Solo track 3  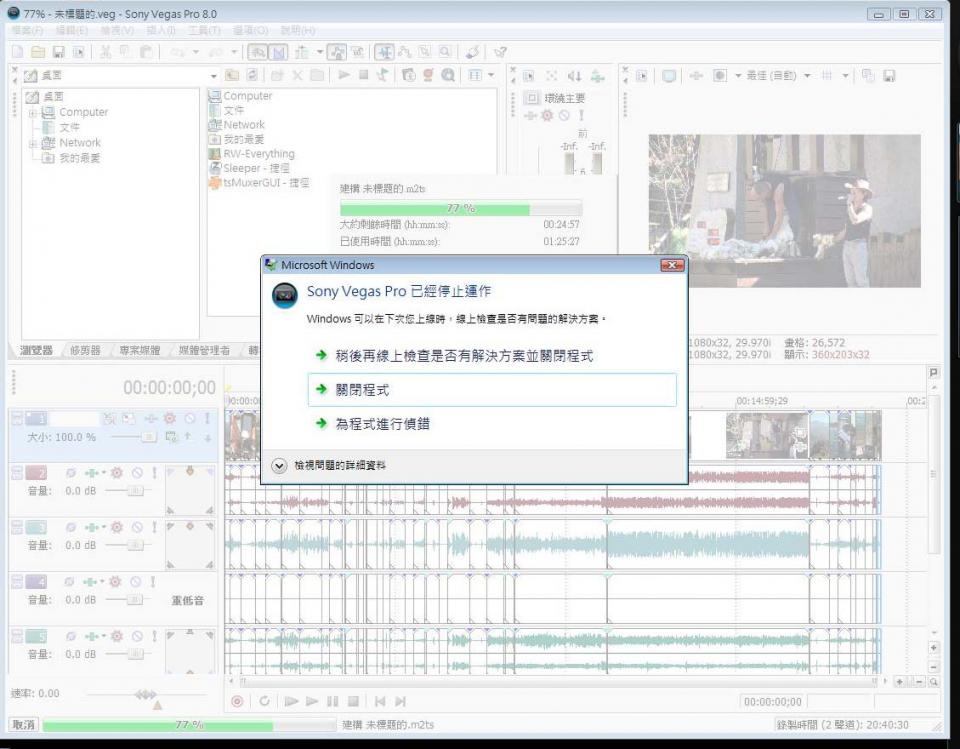click(x=155, y=526)
